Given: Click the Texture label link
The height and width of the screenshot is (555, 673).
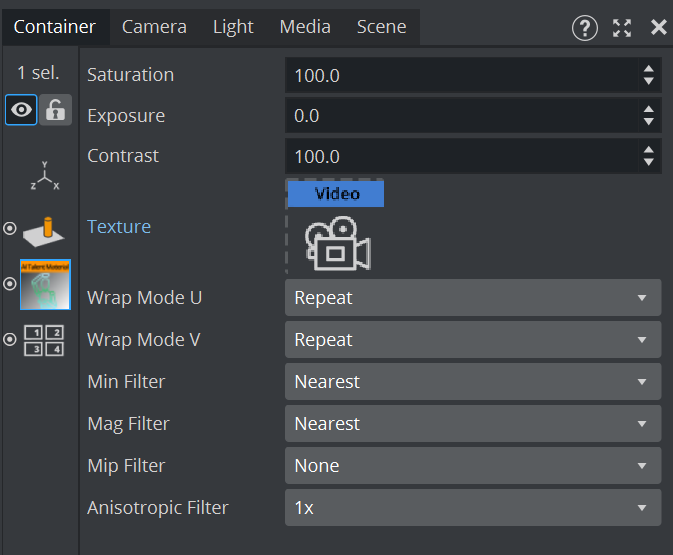Looking at the screenshot, I should (119, 227).
